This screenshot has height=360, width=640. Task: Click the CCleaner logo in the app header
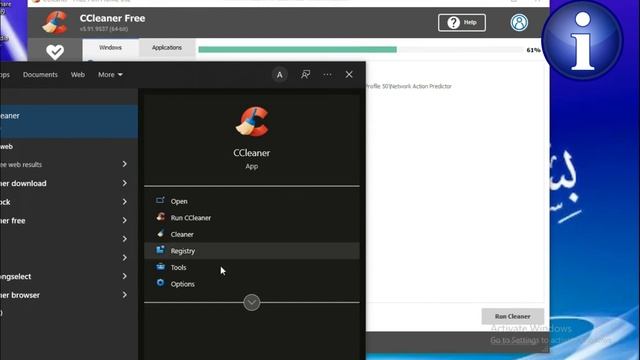pos(55,22)
